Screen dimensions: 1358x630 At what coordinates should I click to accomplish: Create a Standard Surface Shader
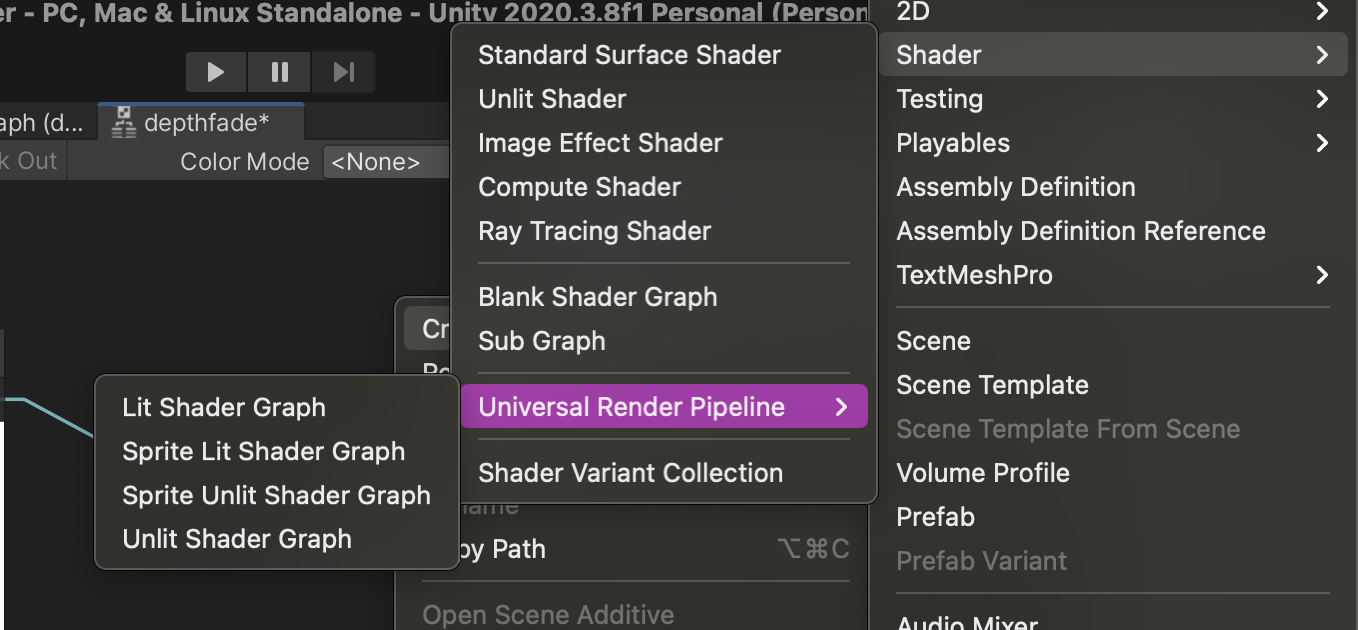(629, 55)
